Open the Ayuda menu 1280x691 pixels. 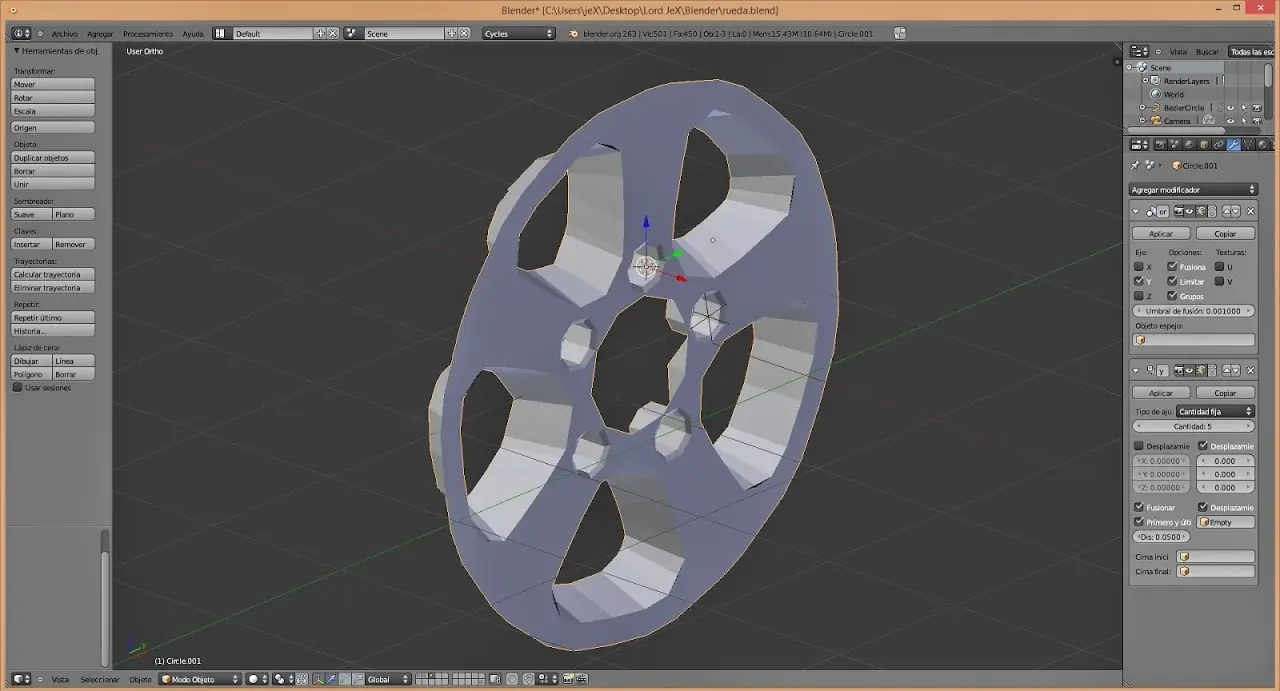coord(193,34)
